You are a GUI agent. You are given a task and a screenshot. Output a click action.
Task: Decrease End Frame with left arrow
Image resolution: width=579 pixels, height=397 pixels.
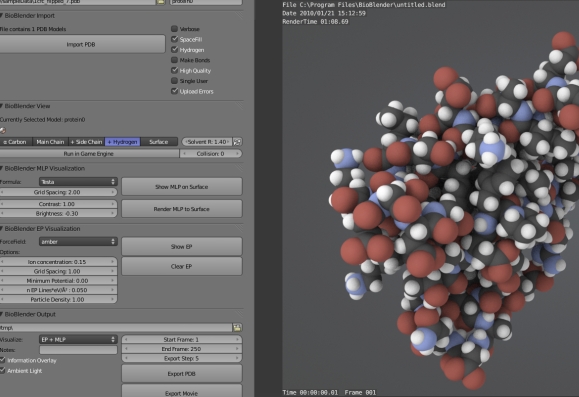[x=126, y=349]
